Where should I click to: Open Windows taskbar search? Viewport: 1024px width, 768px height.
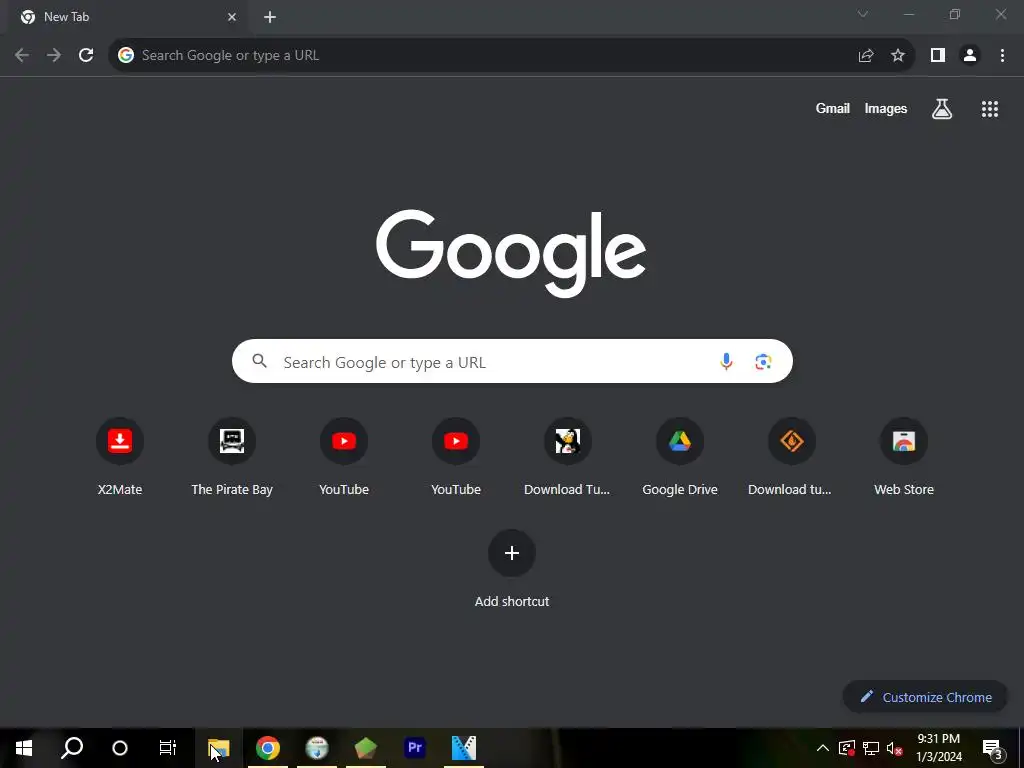(72, 748)
